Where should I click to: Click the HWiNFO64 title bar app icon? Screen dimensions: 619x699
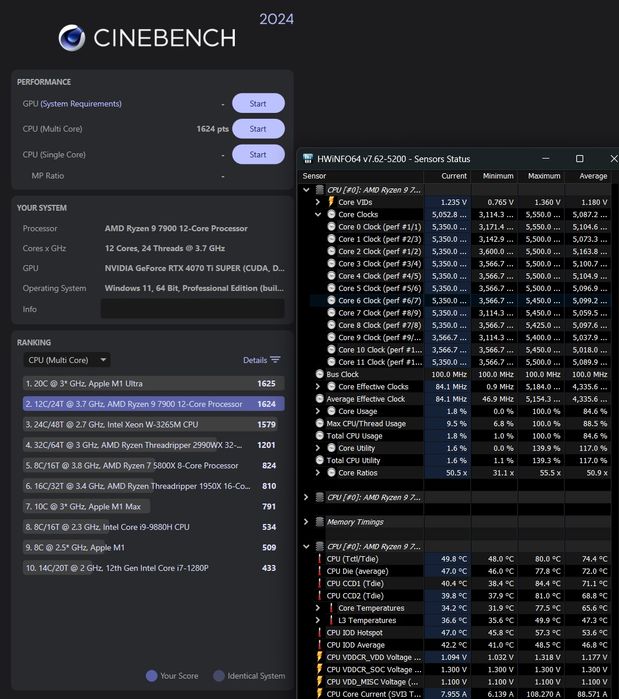(x=308, y=159)
